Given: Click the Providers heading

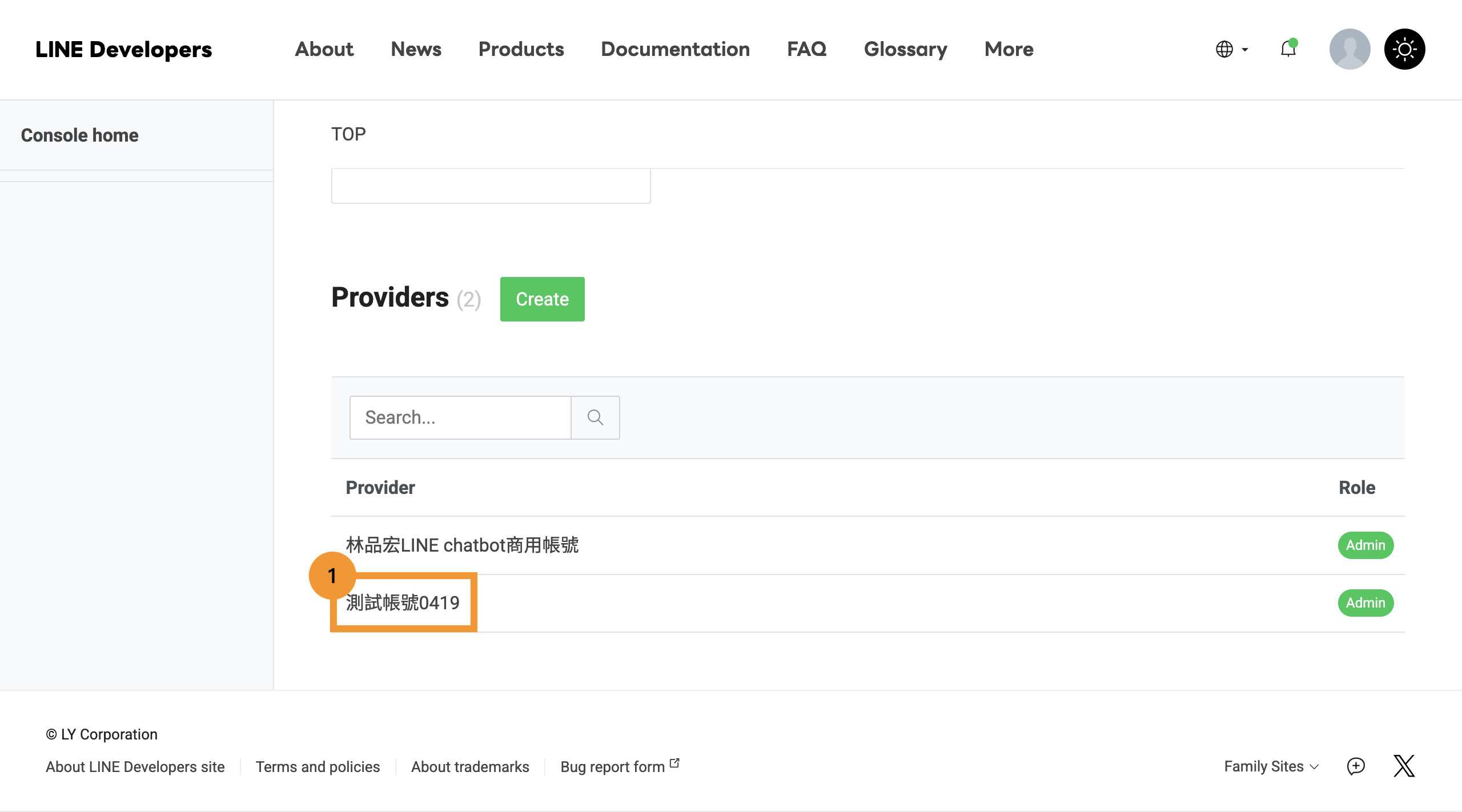Looking at the screenshot, I should (x=390, y=298).
